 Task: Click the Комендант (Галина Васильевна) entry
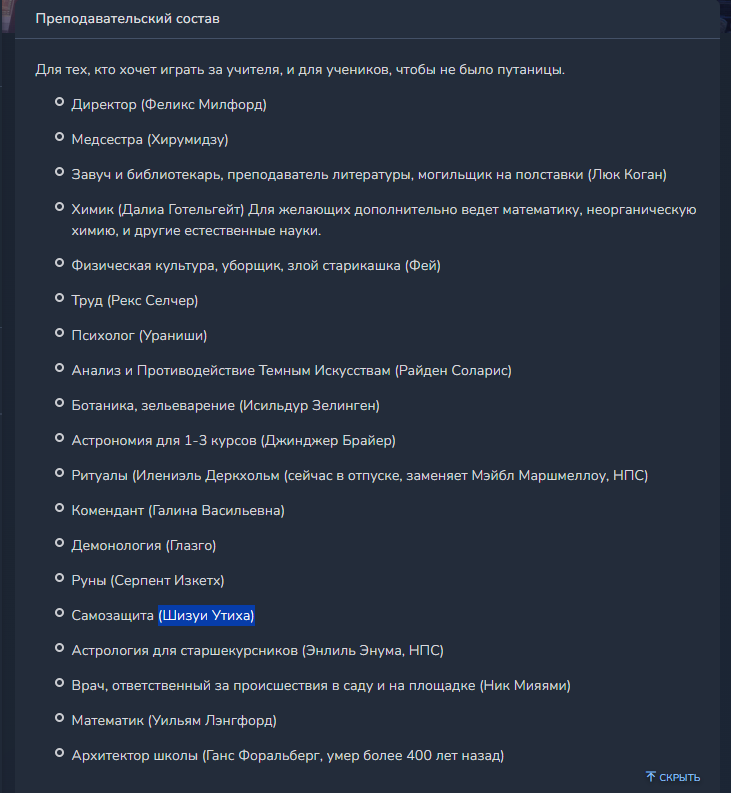178,511
